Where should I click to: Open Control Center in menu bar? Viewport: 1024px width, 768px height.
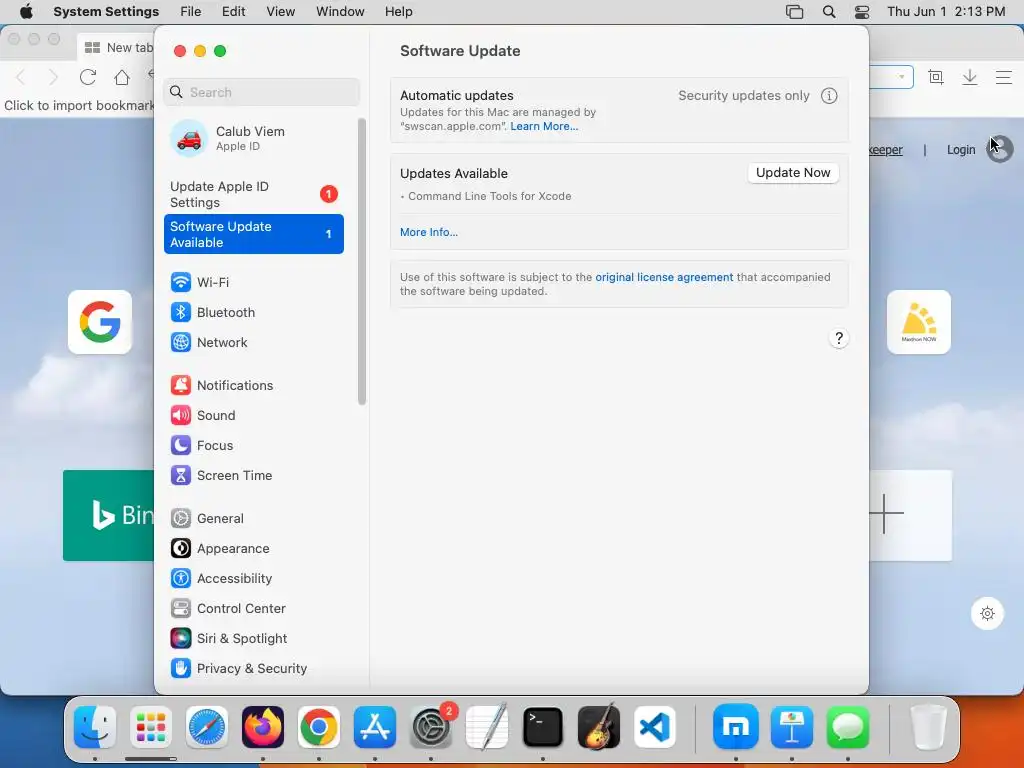click(x=862, y=12)
